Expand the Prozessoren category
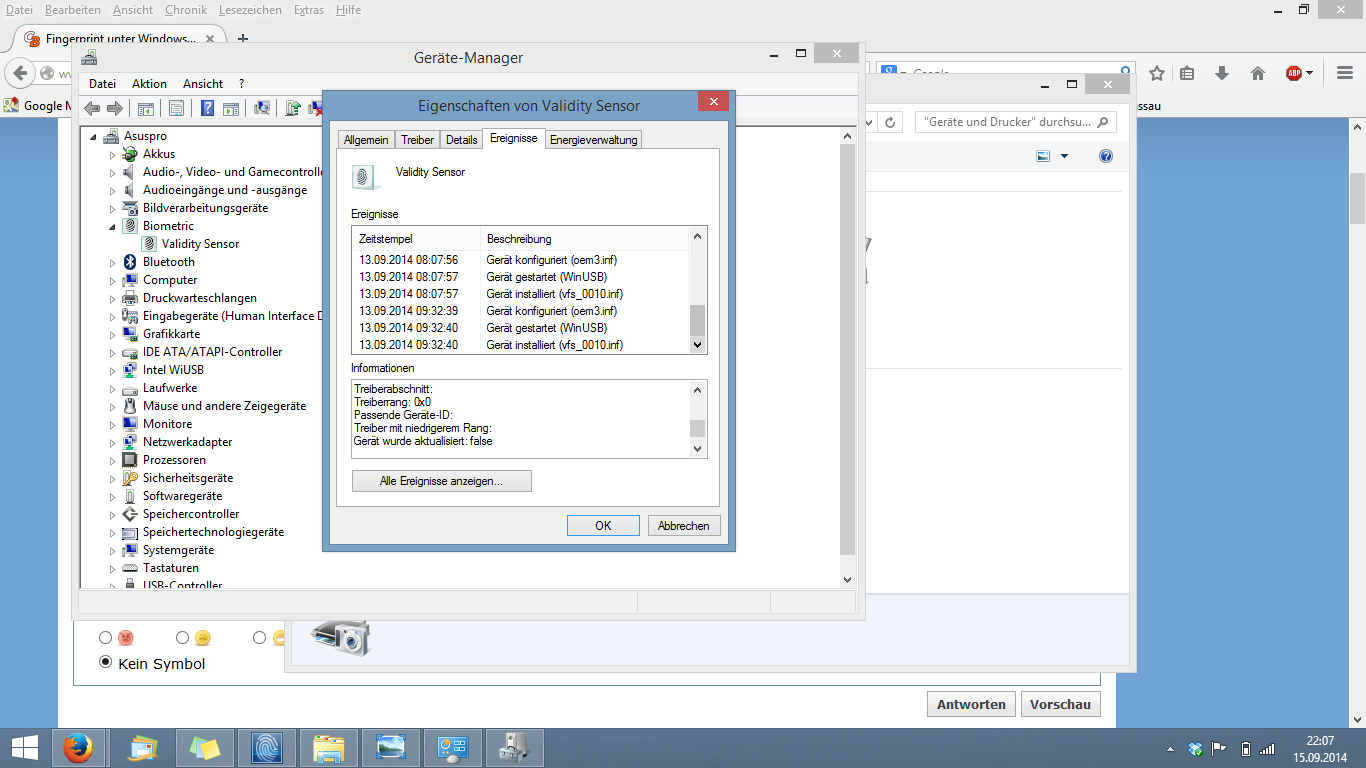 (x=113, y=460)
